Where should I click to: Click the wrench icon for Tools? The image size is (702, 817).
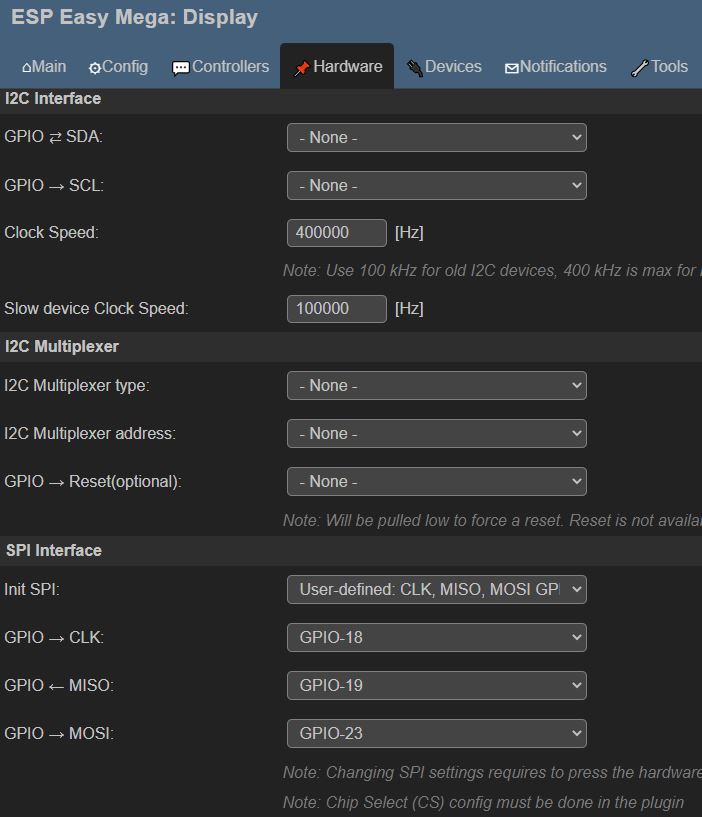639,68
